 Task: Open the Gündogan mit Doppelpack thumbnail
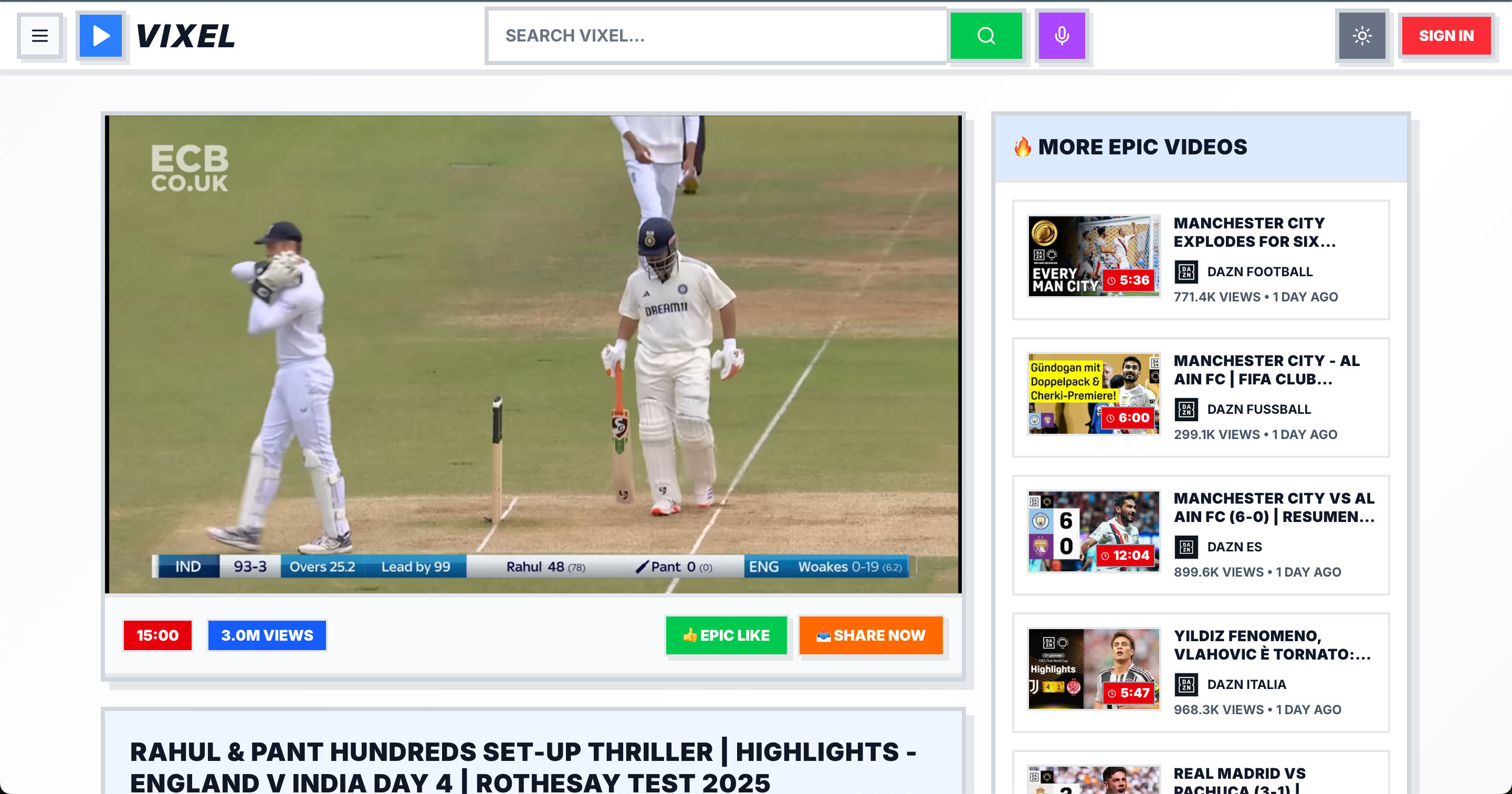point(1094,393)
